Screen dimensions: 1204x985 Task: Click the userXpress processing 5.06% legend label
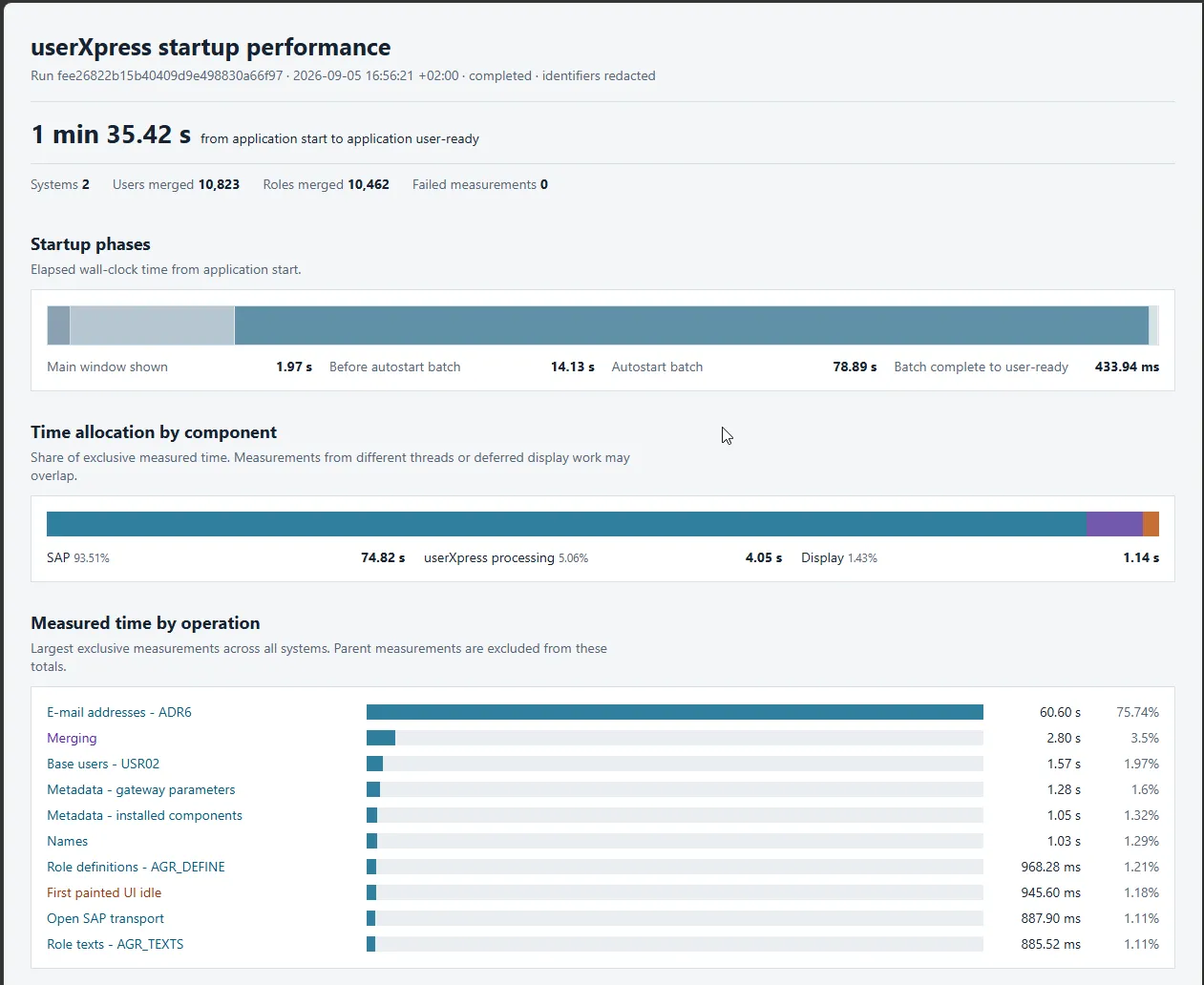click(x=506, y=557)
